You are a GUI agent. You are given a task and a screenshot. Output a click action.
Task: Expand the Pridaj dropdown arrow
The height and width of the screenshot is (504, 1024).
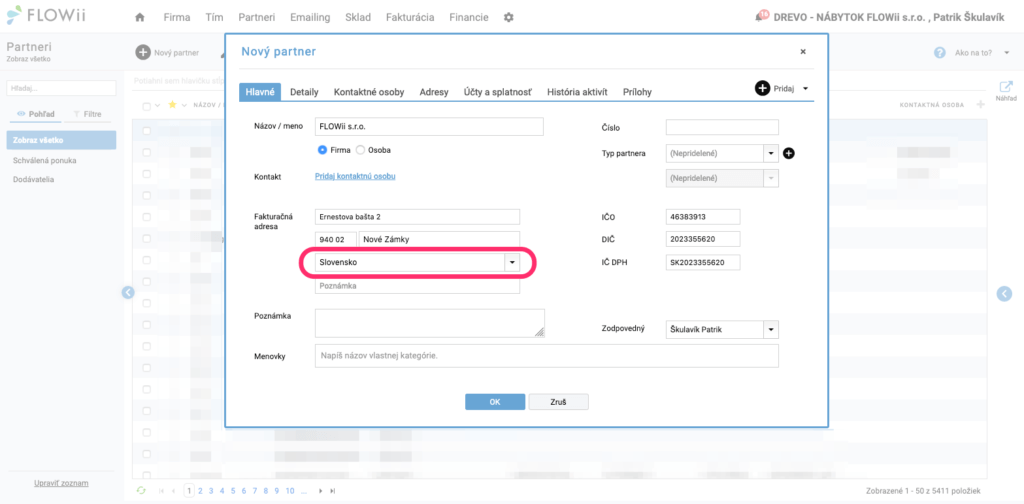[x=805, y=89]
